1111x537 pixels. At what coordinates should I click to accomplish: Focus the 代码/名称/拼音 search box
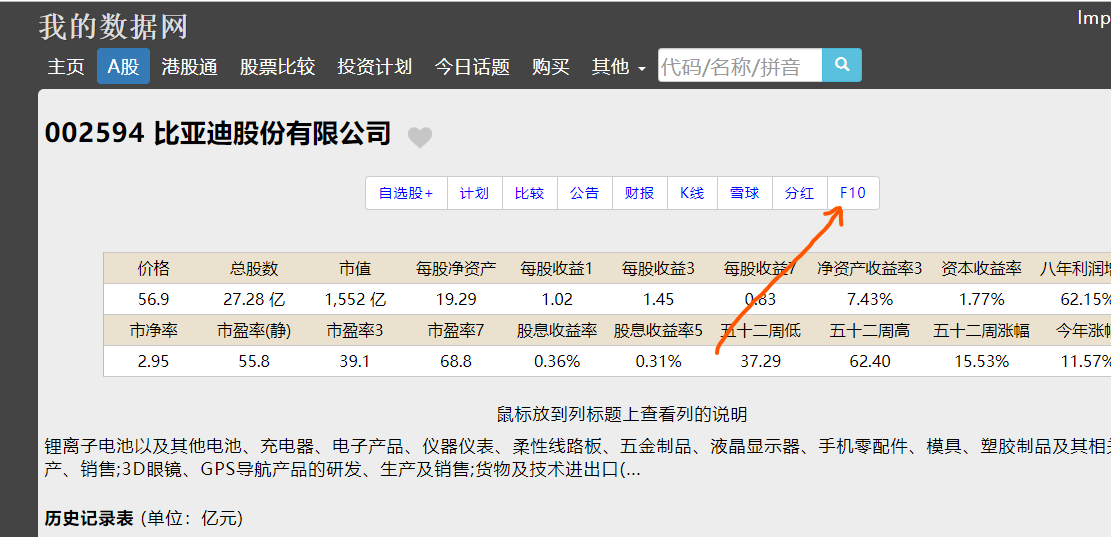pyautogui.click(x=740, y=65)
